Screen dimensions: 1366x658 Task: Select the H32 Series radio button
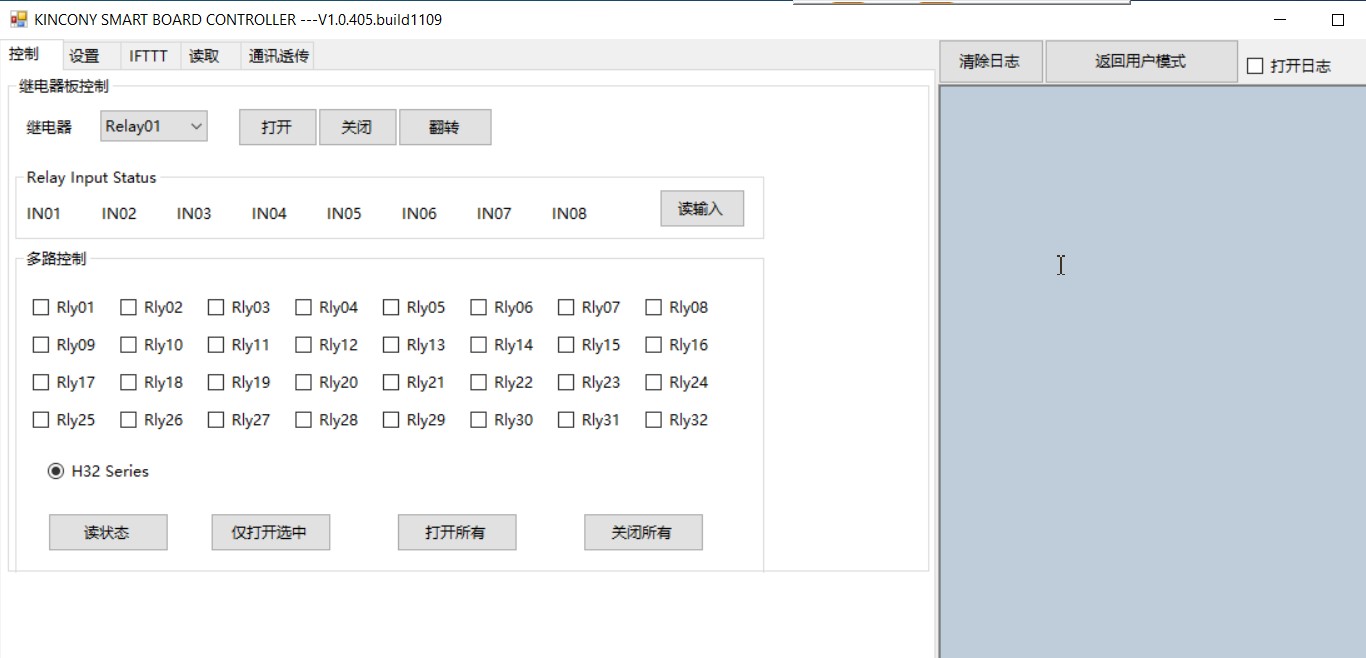point(56,471)
